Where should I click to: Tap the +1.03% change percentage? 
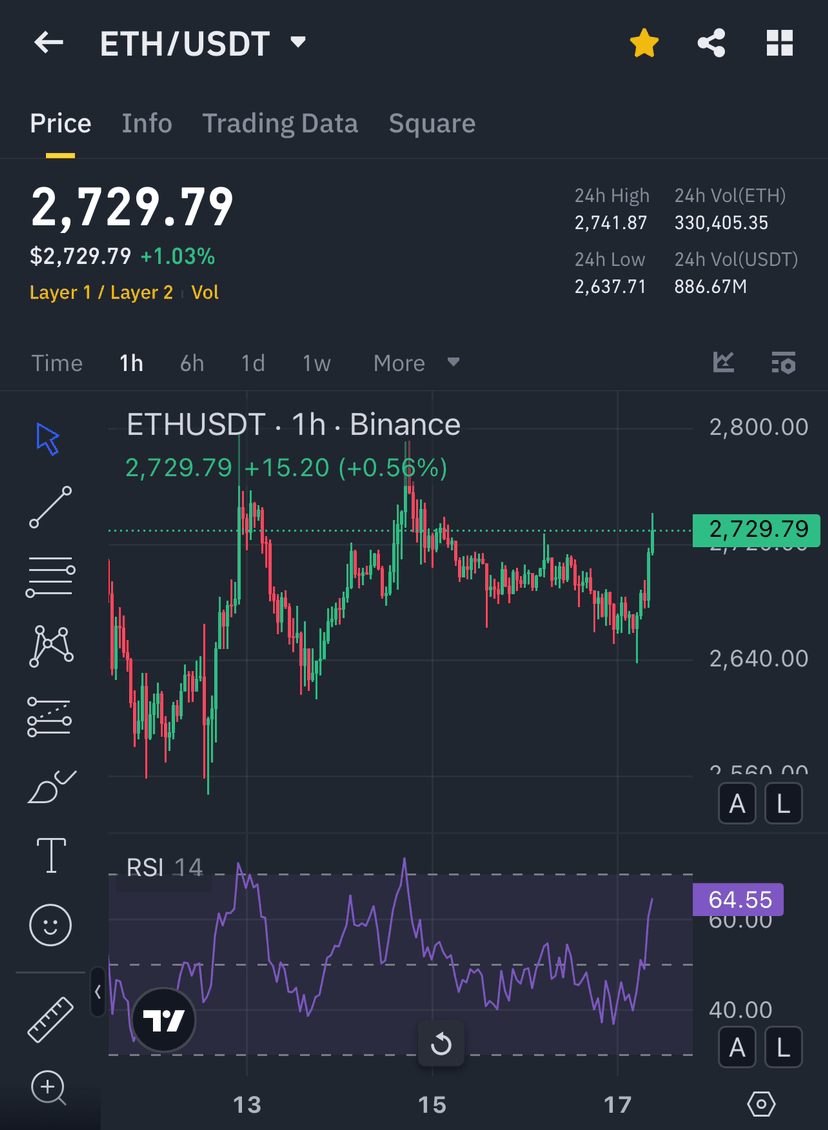177,257
